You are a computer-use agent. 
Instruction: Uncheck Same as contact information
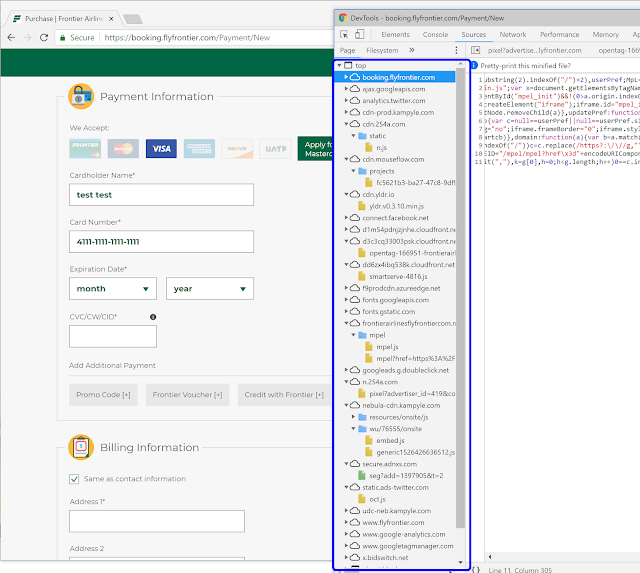pos(74,479)
